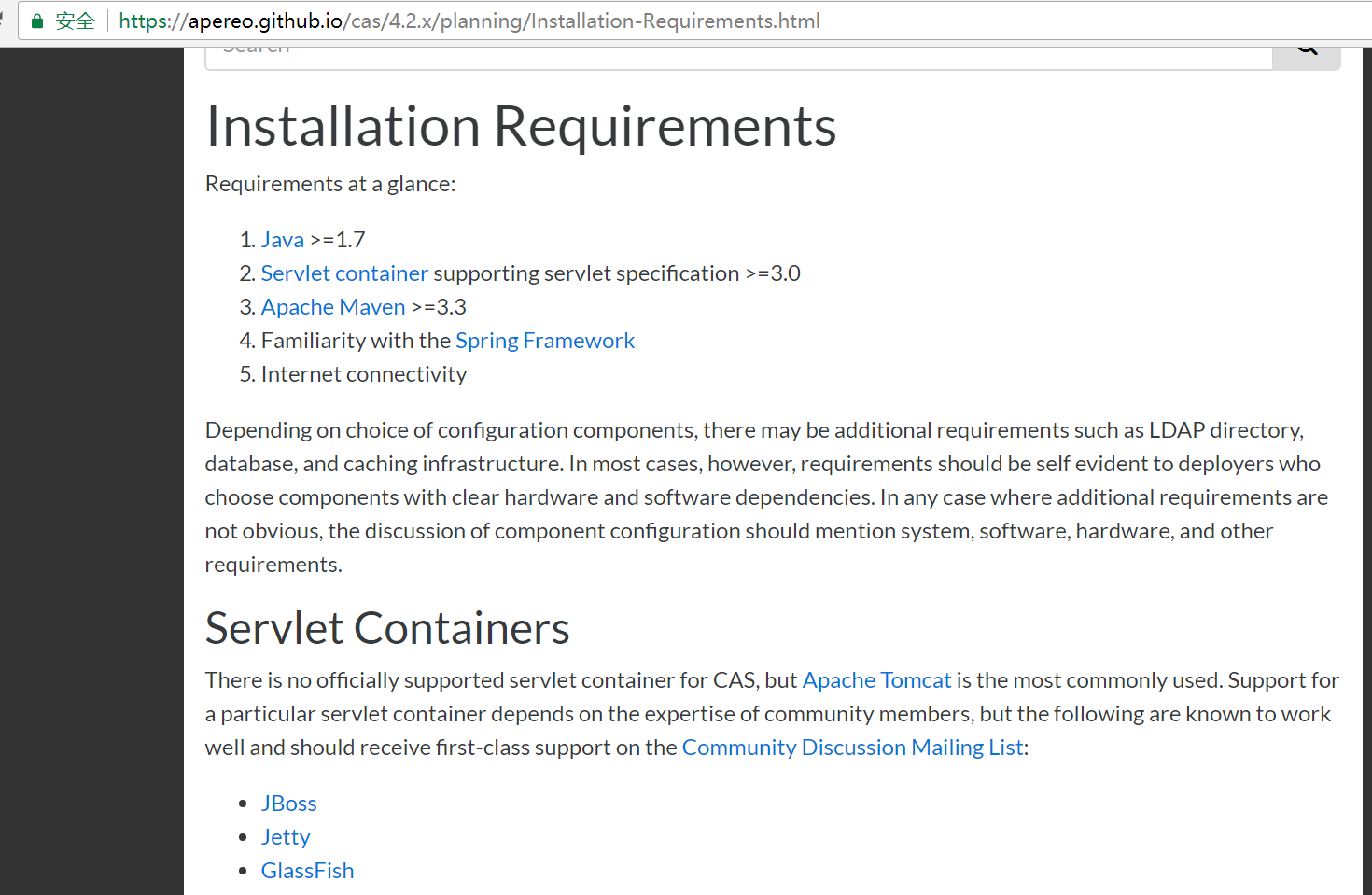Click the Installation Requirements heading
This screenshot has width=1372, height=895.
click(521, 126)
